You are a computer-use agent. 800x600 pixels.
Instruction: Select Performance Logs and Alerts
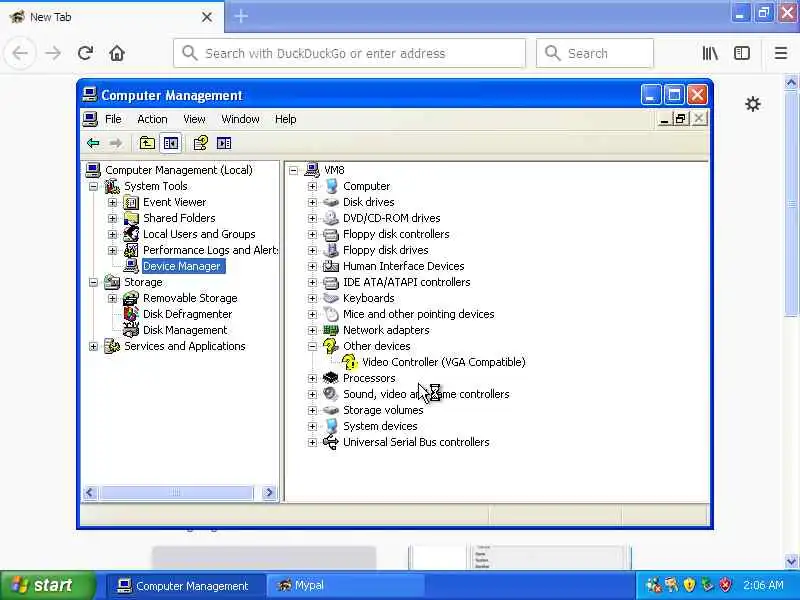[x=210, y=250]
